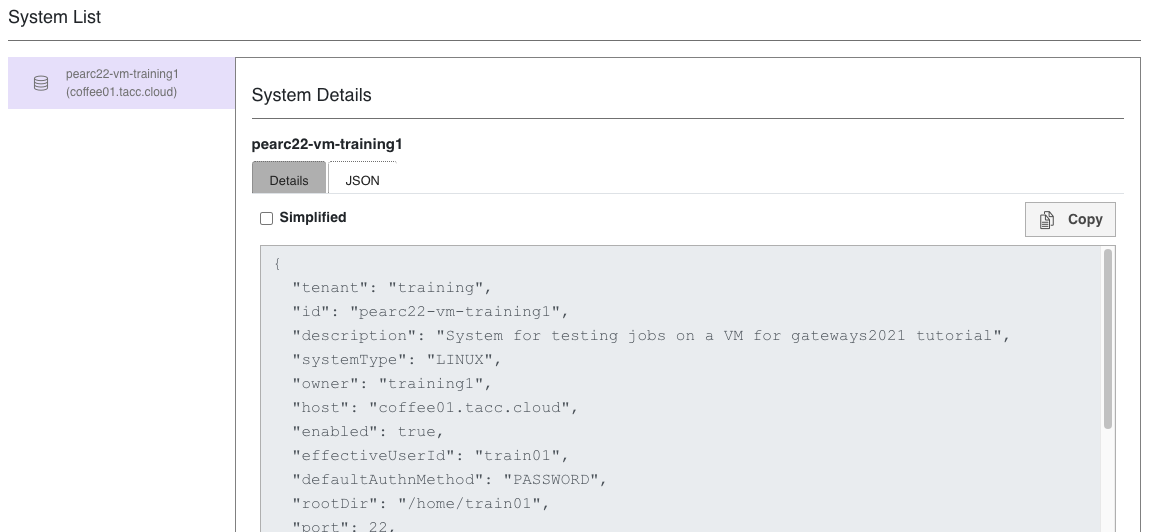
Task: Click the "enabled": true line
Action: (368, 432)
